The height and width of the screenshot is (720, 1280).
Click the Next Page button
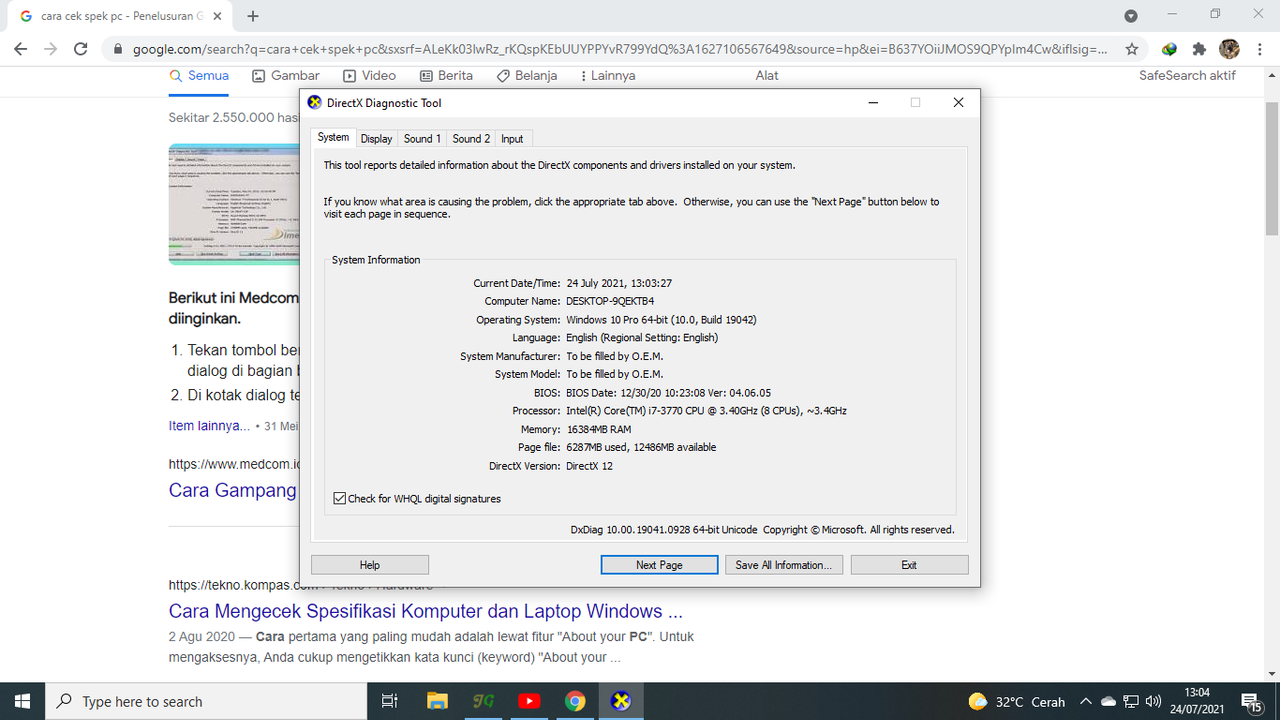point(659,565)
